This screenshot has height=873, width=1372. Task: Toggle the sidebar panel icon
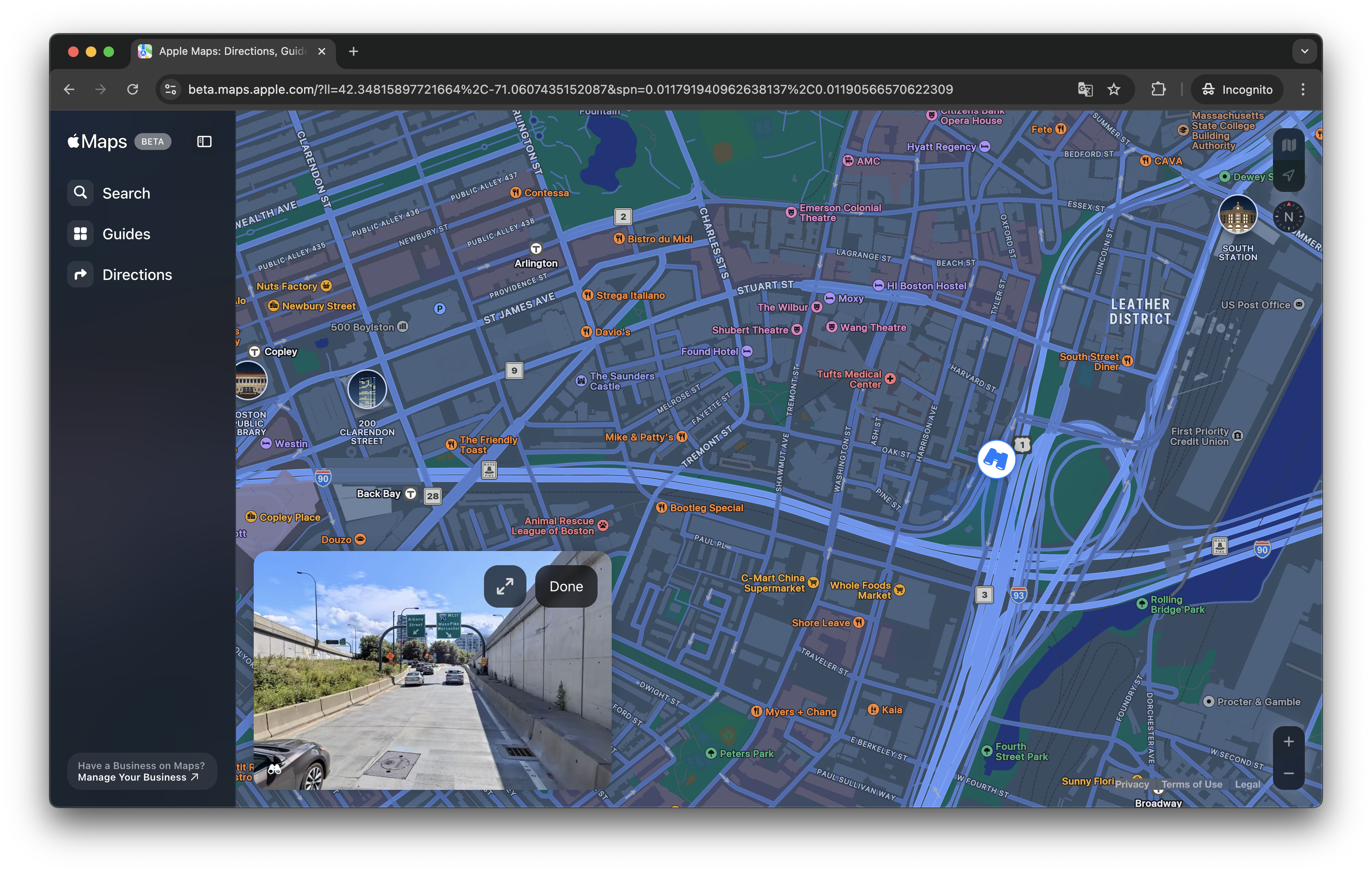204,142
